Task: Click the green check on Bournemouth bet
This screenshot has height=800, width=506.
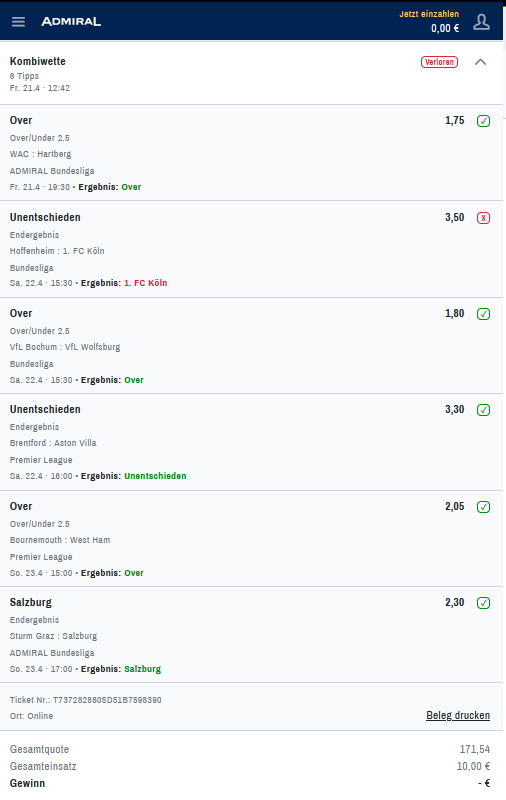Action: pyautogui.click(x=484, y=507)
